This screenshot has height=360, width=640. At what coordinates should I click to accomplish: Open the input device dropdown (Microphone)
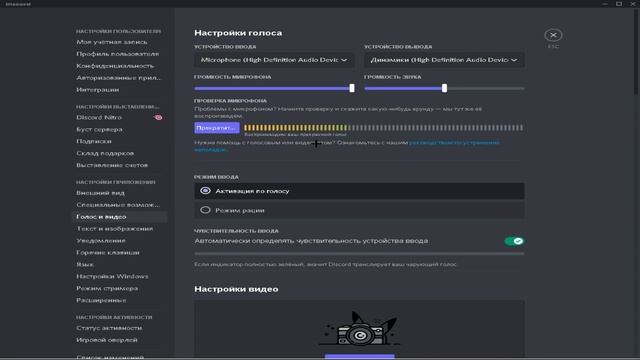tap(274, 60)
